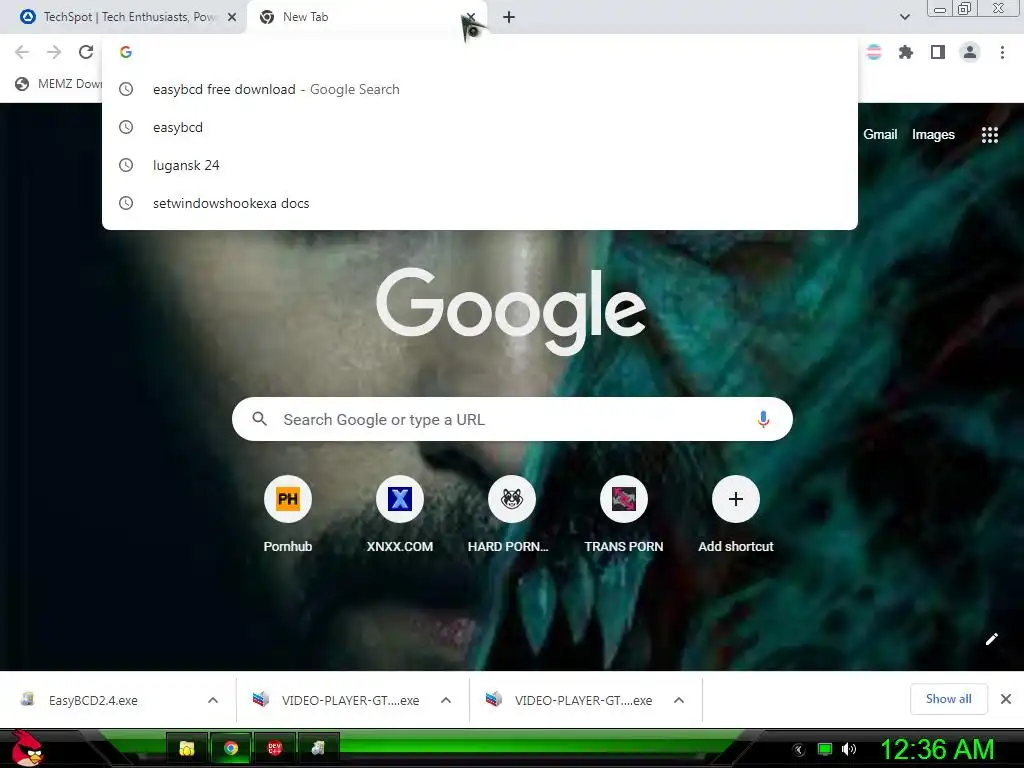Screen dimensions: 1024x768
Task: Open the profile avatar icon
Action: click(970, 52)
